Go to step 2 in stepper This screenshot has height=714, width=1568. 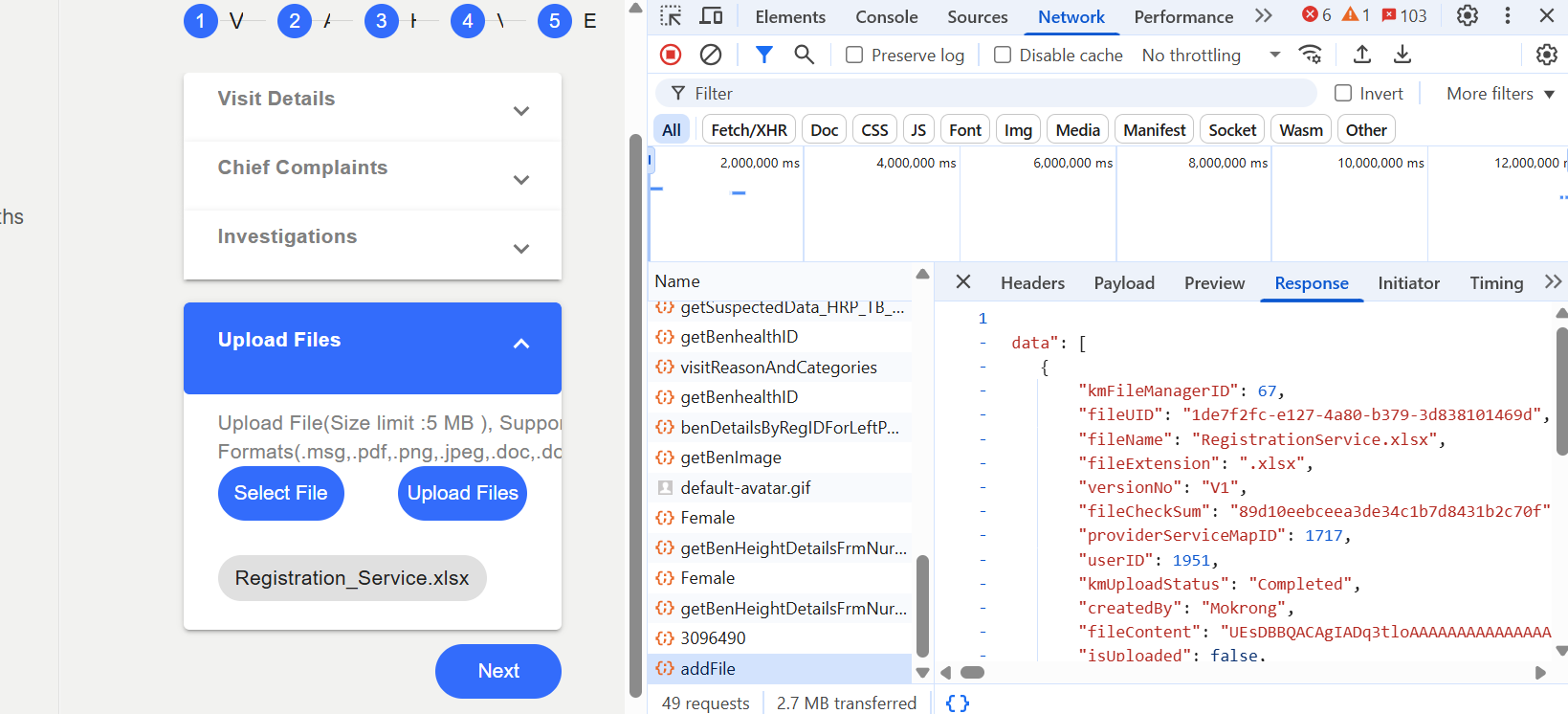[295, 21]
